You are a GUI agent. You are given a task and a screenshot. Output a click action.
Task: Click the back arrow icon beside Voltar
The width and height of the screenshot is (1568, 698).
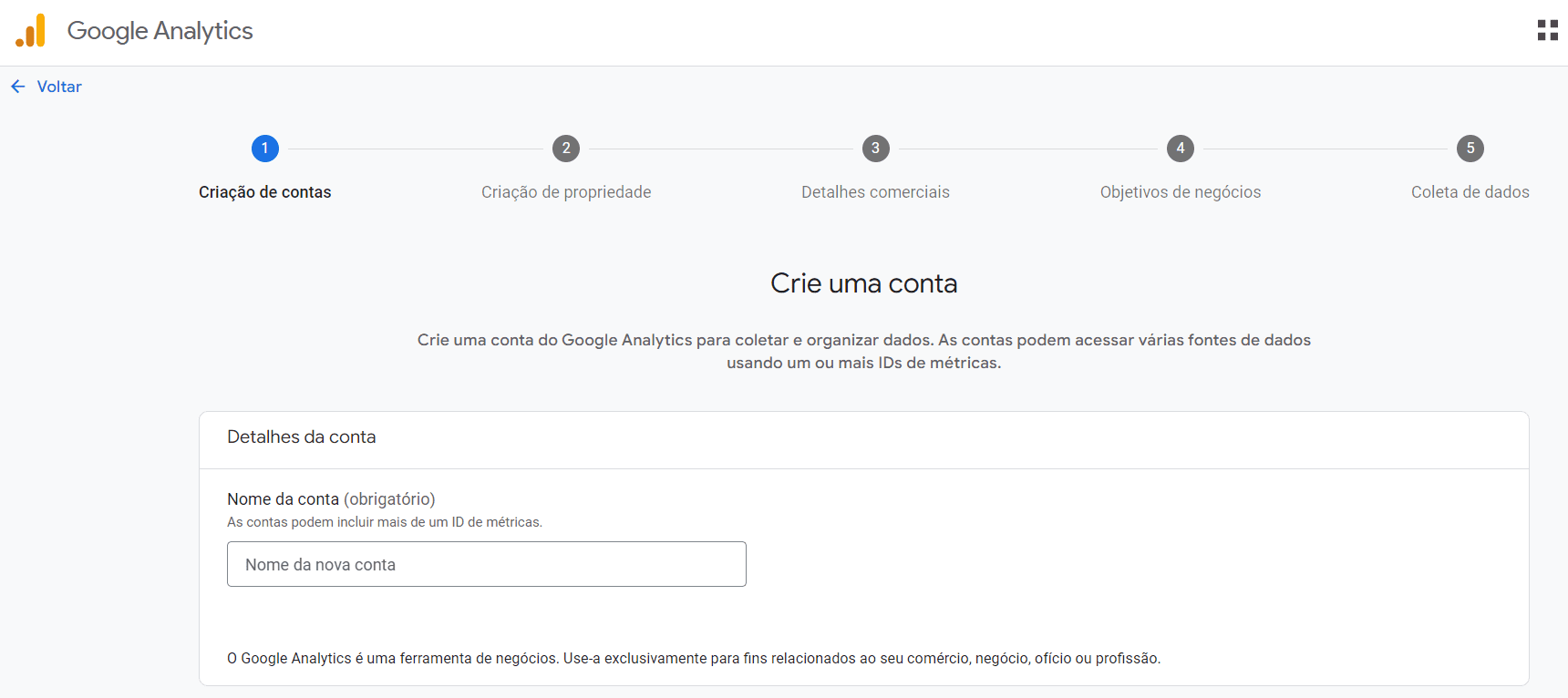click(x=18, y=87)
